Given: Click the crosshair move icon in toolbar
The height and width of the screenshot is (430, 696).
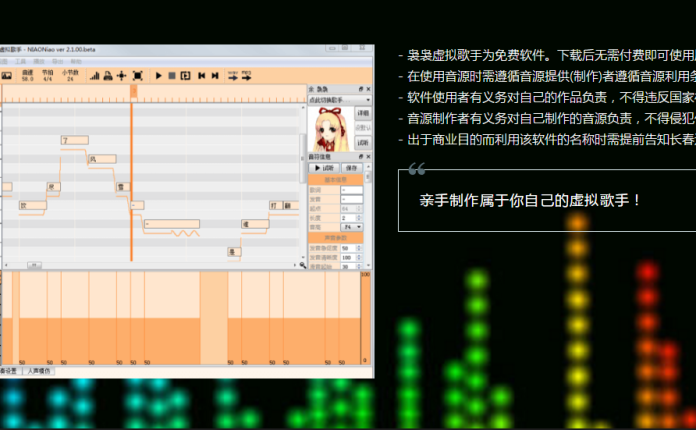Looking at the screenshot, I should coord(121,76).
